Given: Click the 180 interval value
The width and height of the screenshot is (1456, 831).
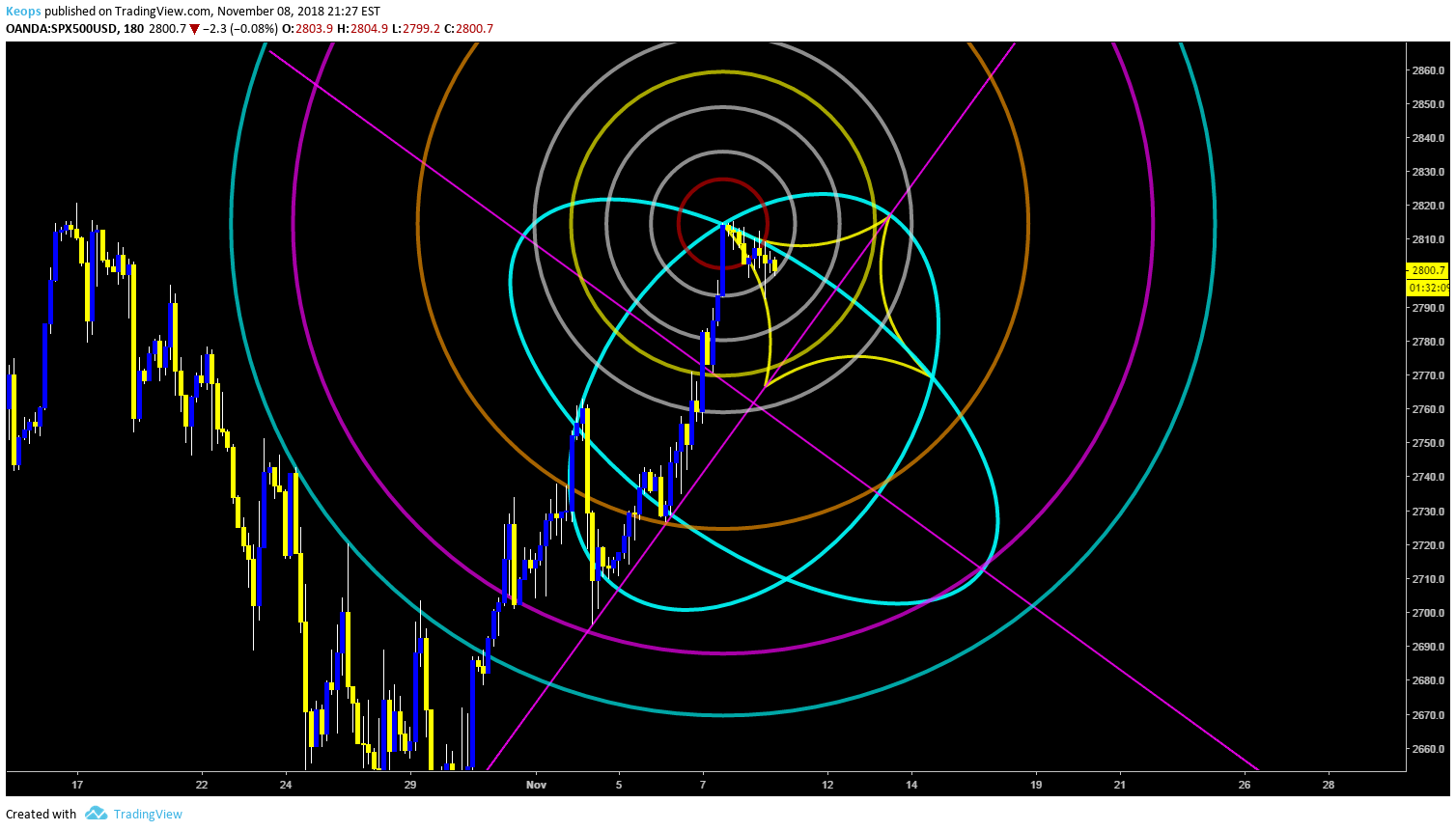Looking at the screenshot, I should (133, 28).
